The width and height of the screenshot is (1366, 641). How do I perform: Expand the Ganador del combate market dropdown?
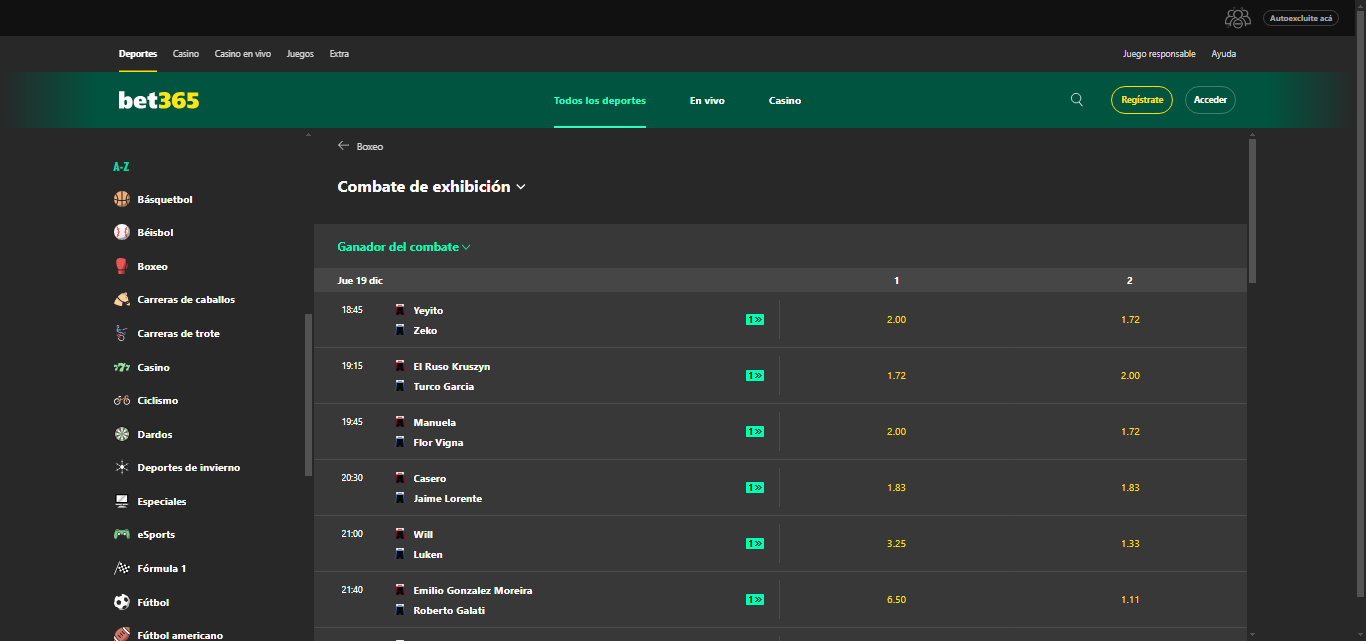tap(404, 247)
